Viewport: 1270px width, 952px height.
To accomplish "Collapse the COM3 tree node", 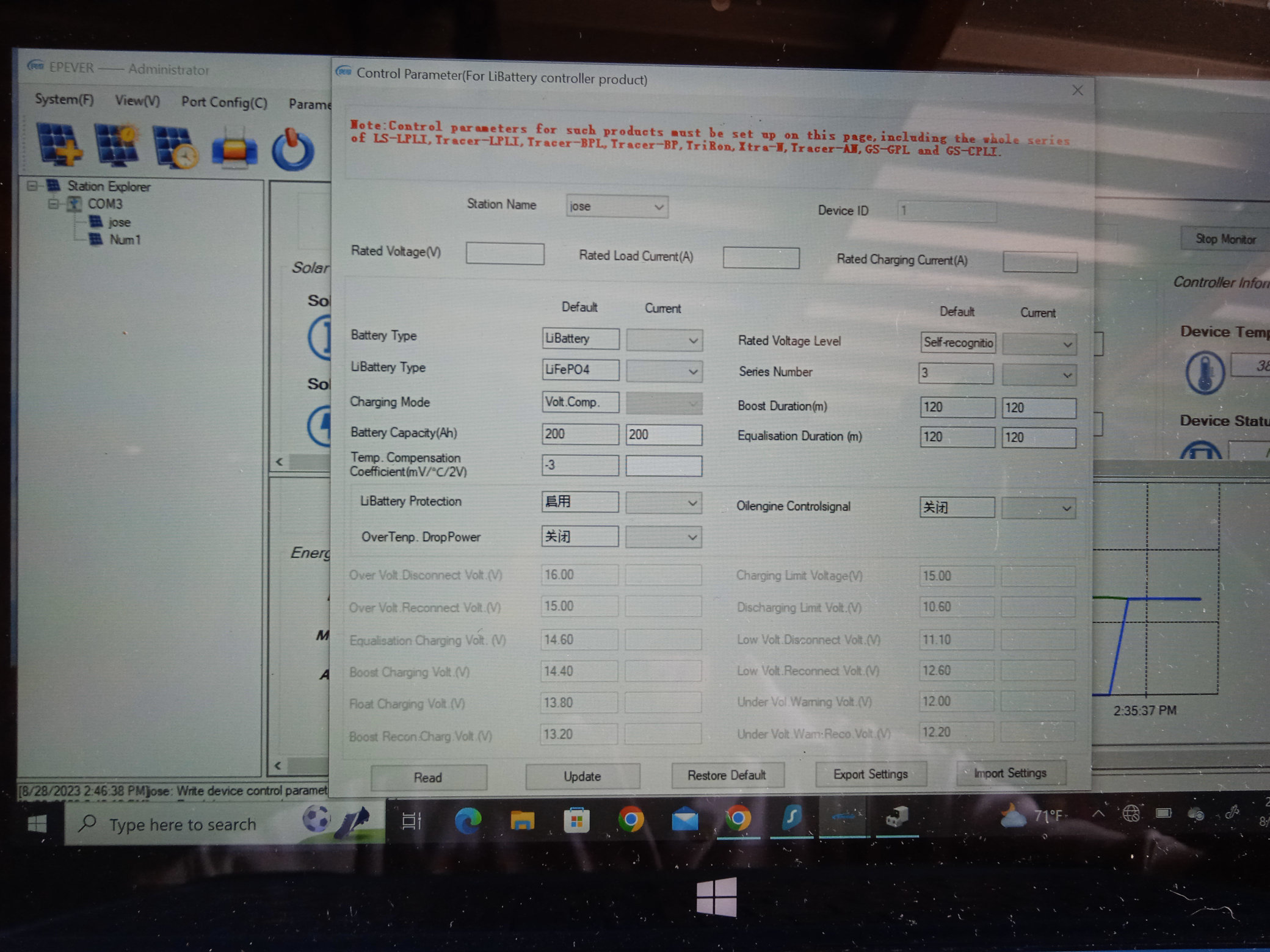I will pos(54,204).
